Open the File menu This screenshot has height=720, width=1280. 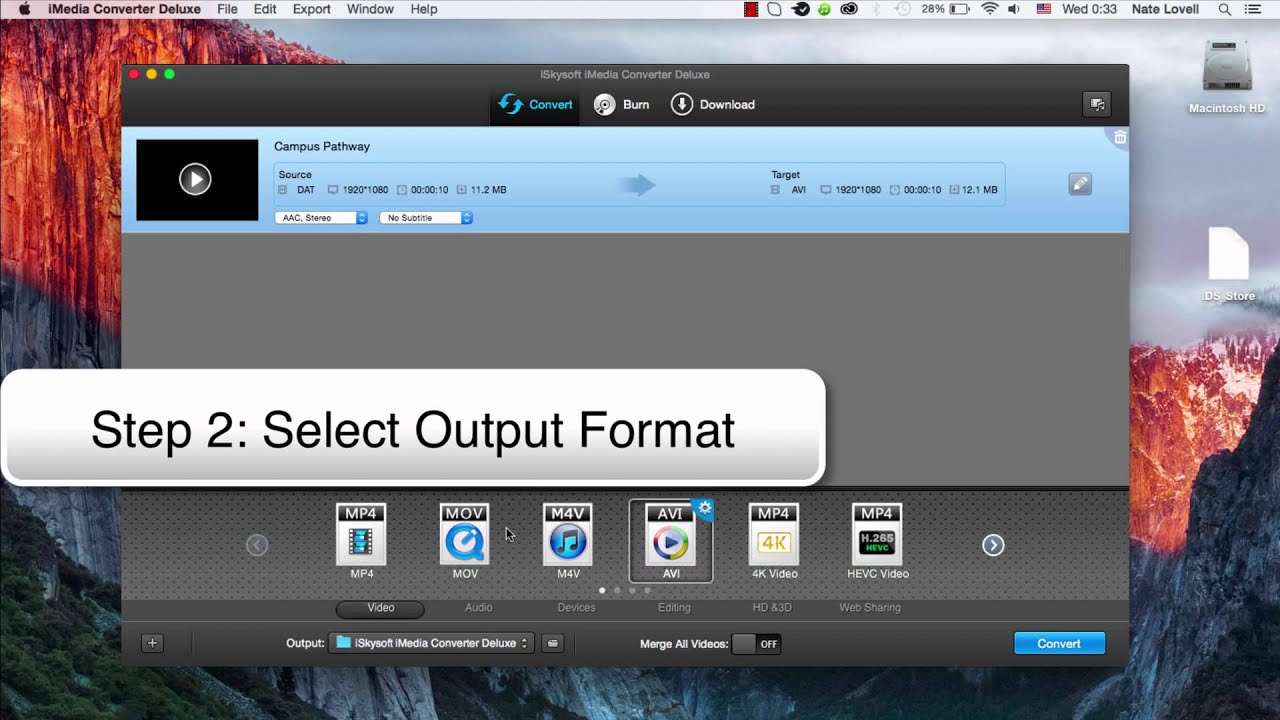227,9
